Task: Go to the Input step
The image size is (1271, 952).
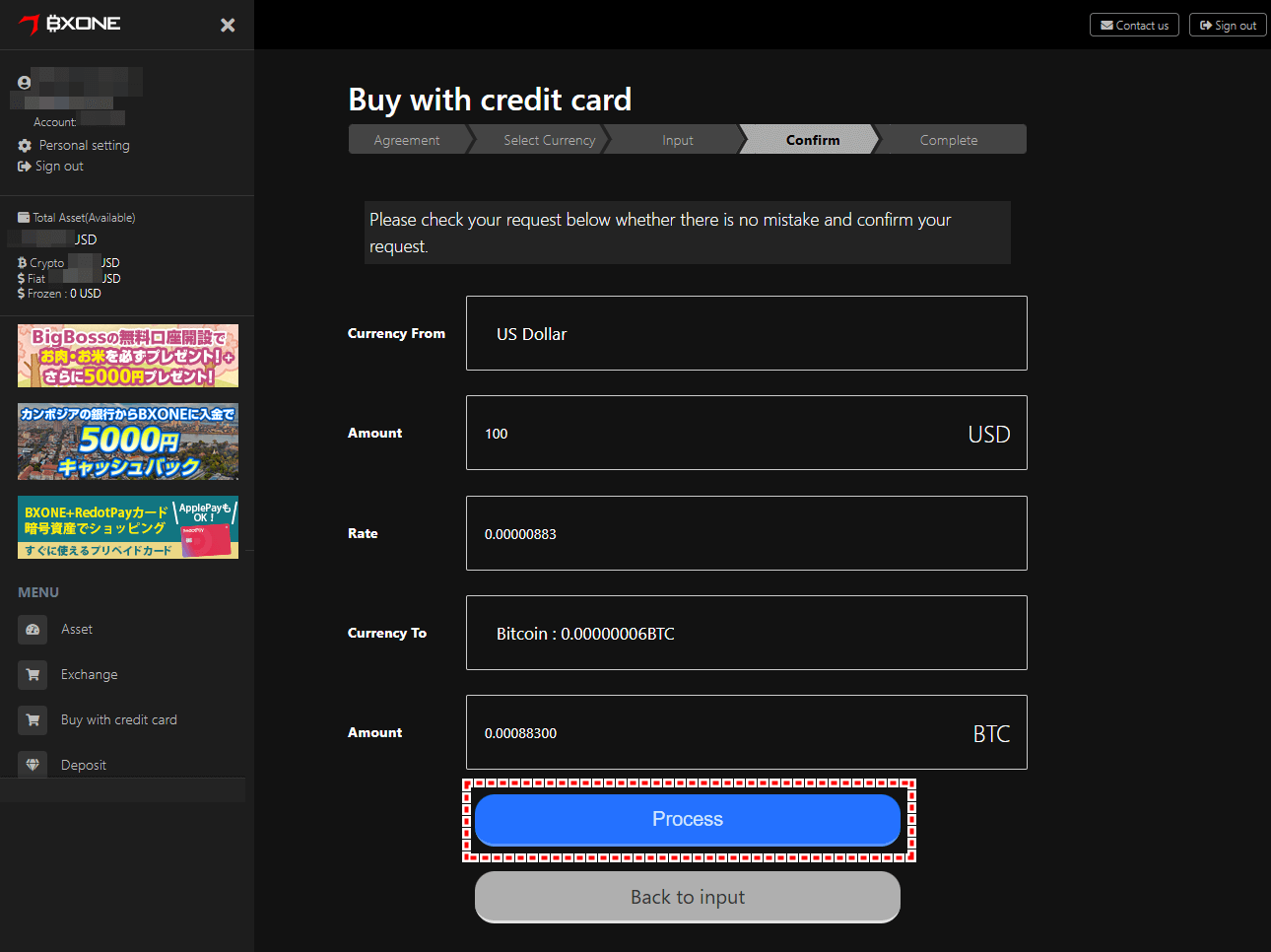Action: click(x=678, y=140)
